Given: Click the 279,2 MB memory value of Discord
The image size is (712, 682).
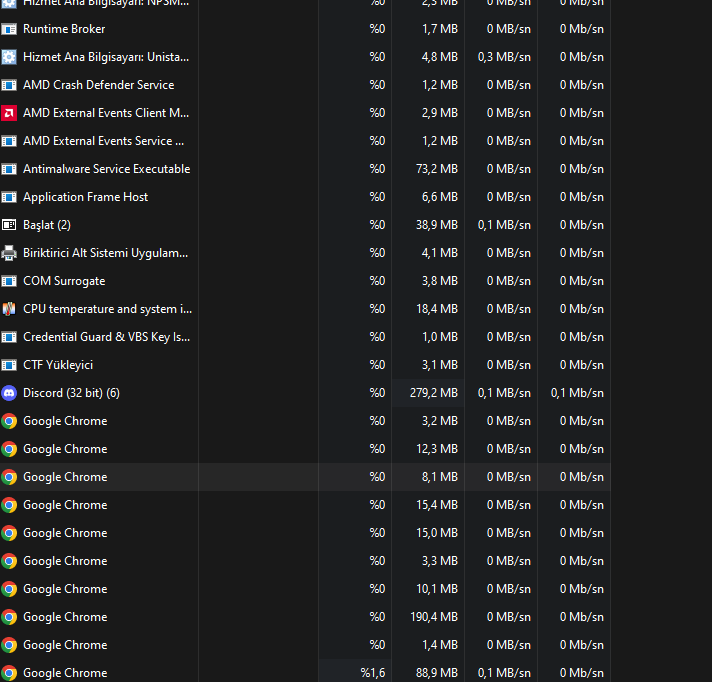Looking at the screenshot, I should (x=434, y=393).
